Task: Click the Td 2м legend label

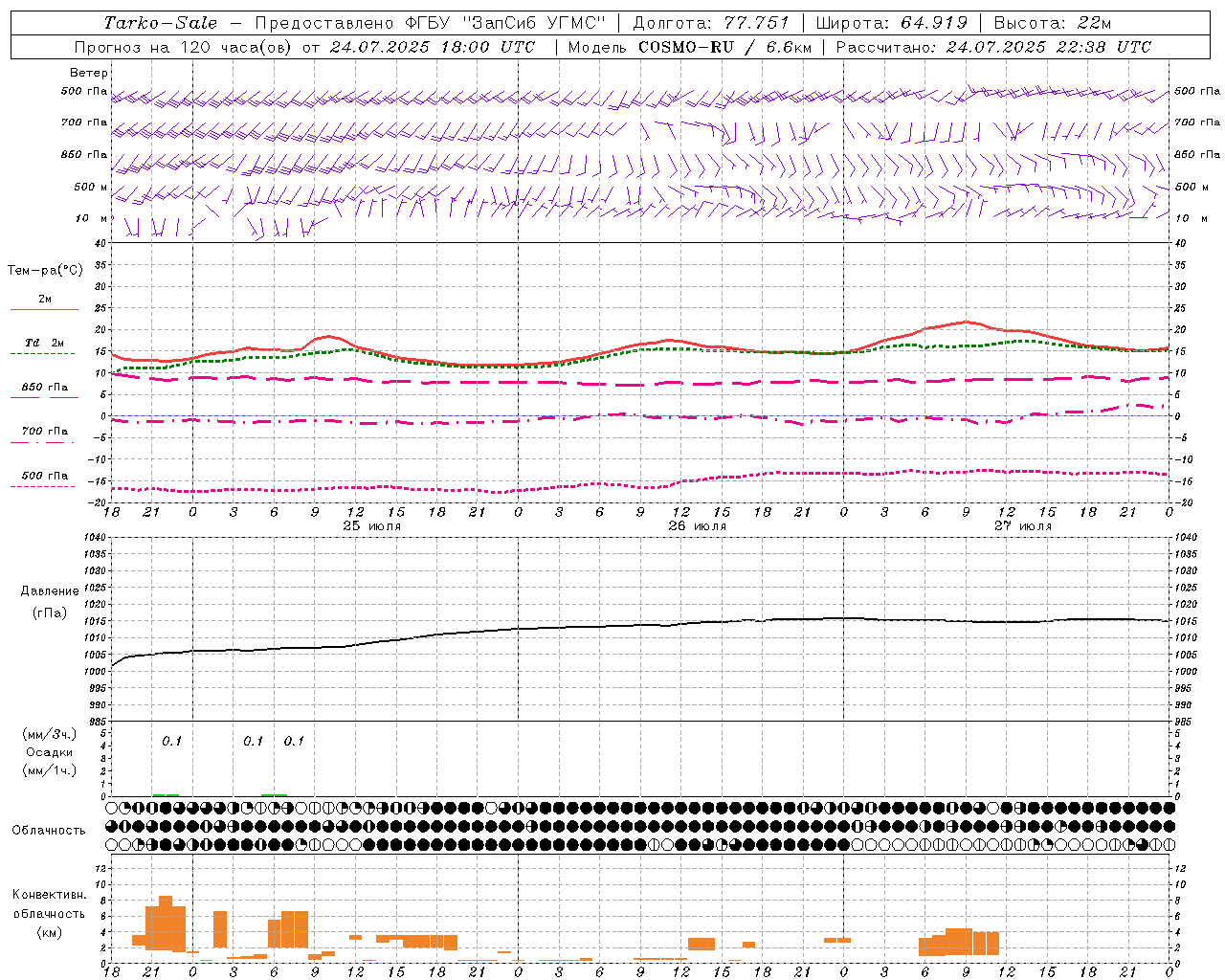Action: coord(45,343)
